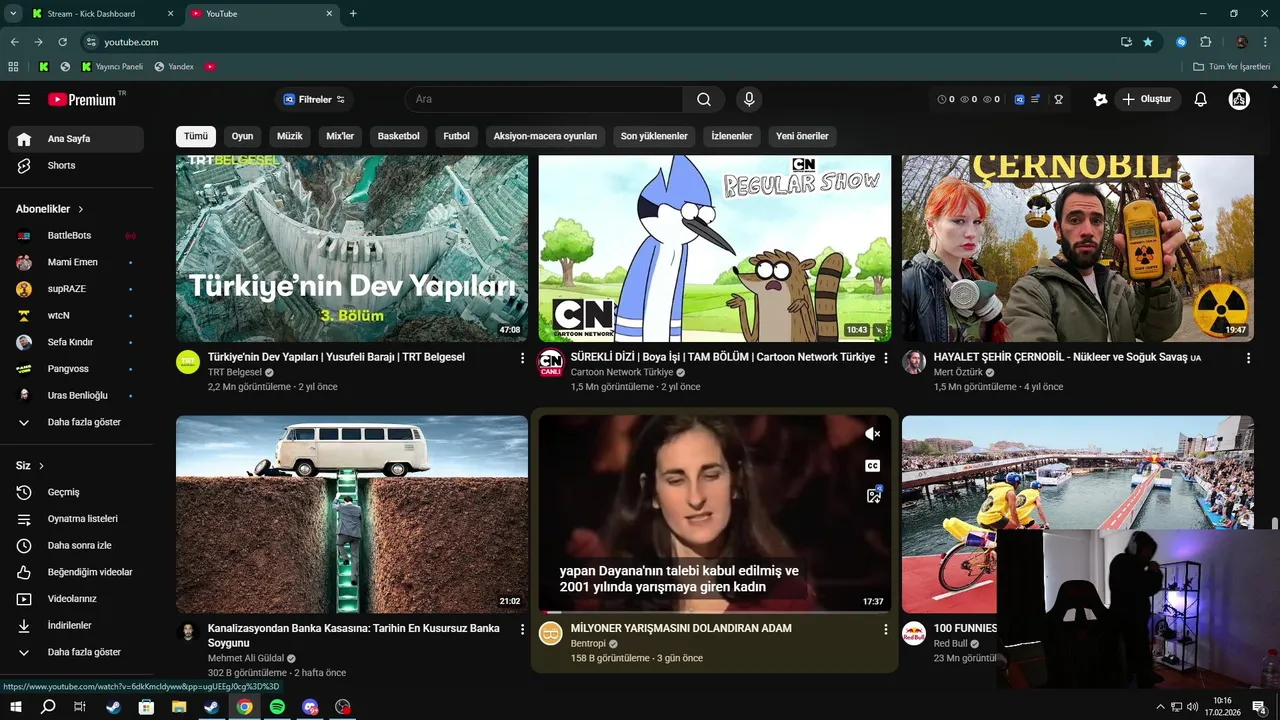Open options for the Regular Show video

pyautogui.click(x=885, y=358)
